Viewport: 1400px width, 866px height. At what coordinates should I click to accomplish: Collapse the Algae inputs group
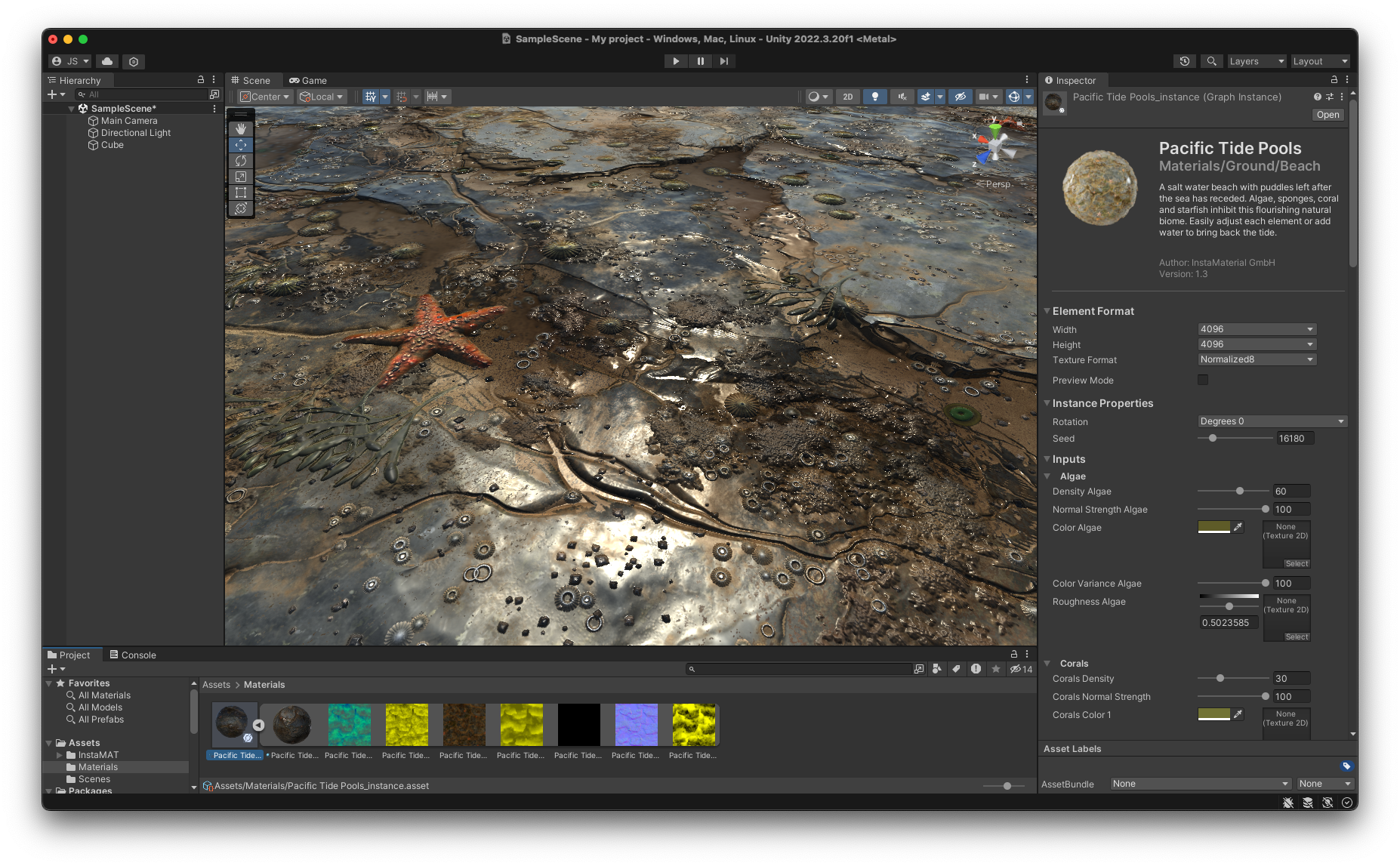[x=1047, y=476]
